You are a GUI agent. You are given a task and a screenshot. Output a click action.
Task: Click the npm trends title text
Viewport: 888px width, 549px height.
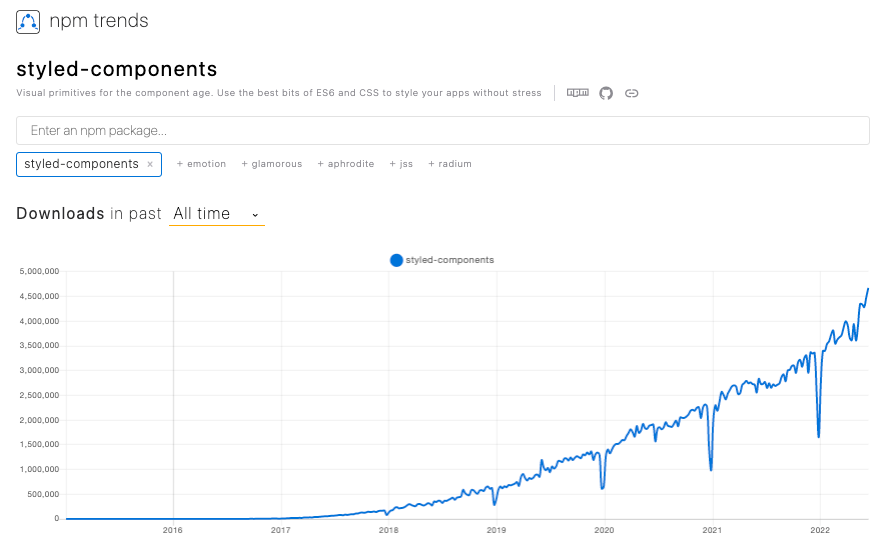pyautogui.click(x=99, y=21)
